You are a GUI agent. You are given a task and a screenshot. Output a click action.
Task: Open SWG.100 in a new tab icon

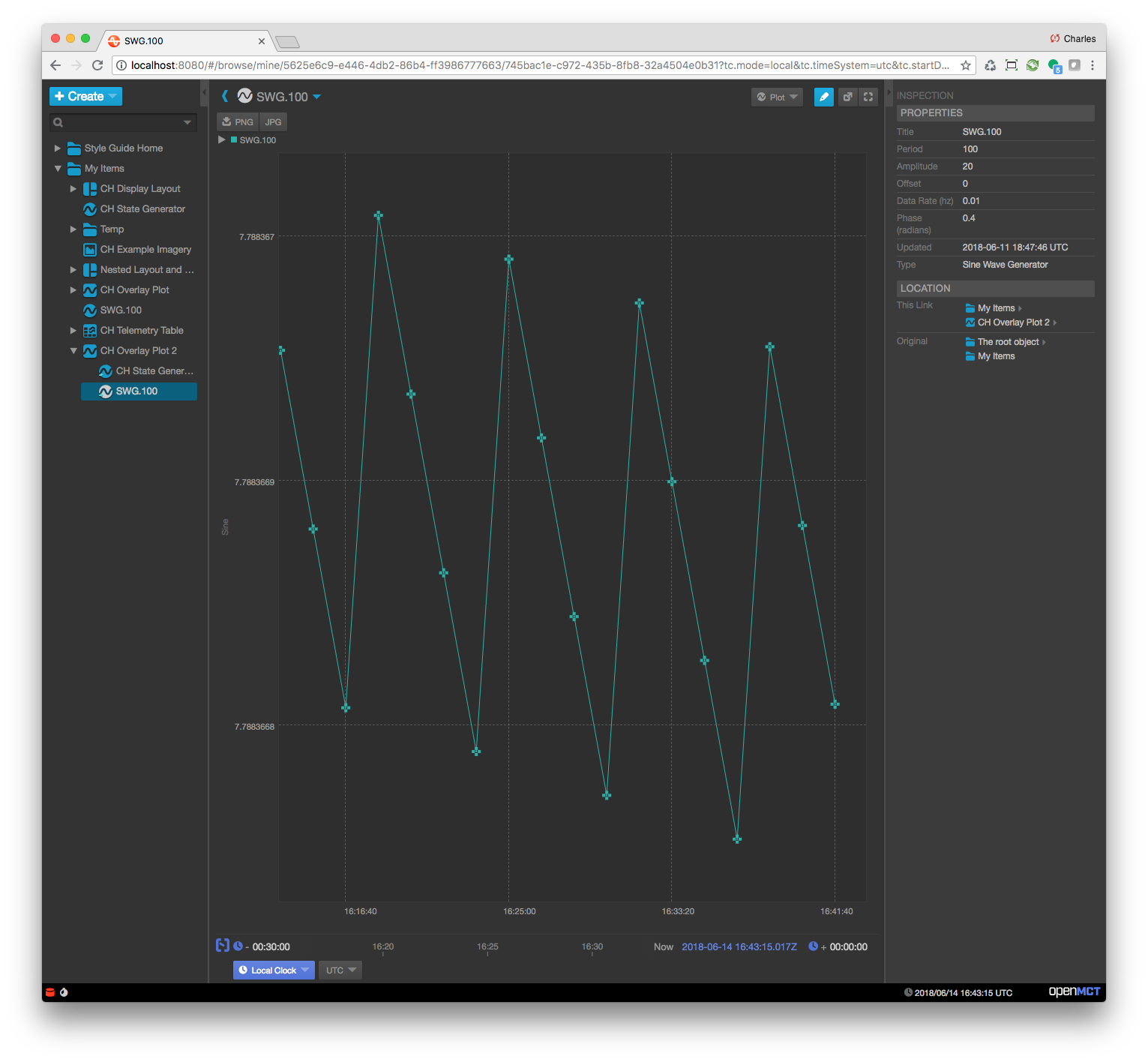(x=847, y=97)
